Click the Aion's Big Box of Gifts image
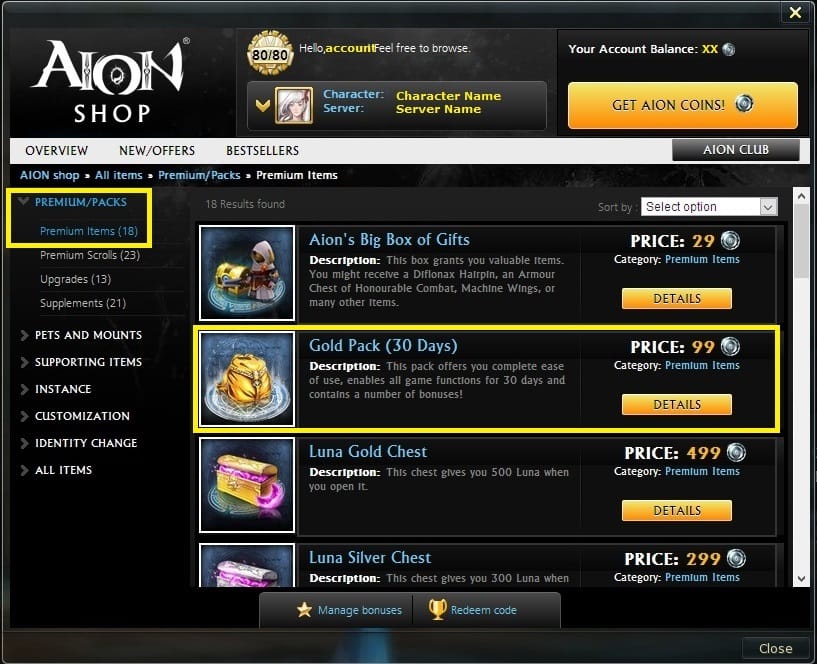817x664 pixels. pyautogui.click(x=247, y=273)
